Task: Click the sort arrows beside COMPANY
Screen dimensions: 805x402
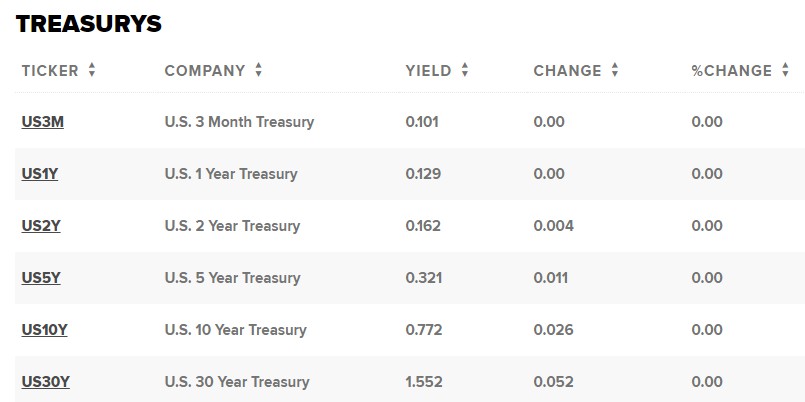Action: (x=259, y=71)
